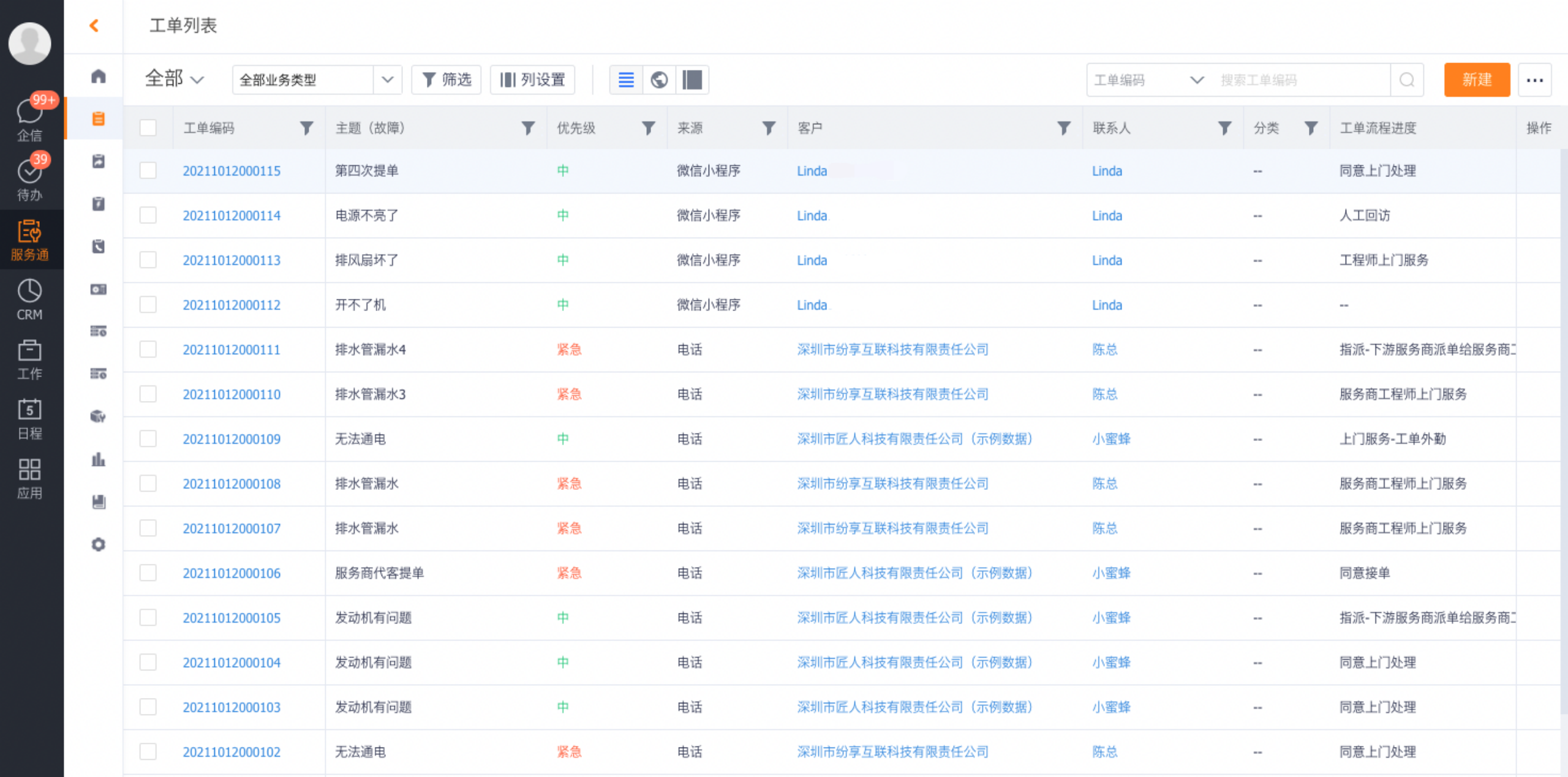Click the orange 新建 button
1568x777 pixels.
tap(1477, 80)
